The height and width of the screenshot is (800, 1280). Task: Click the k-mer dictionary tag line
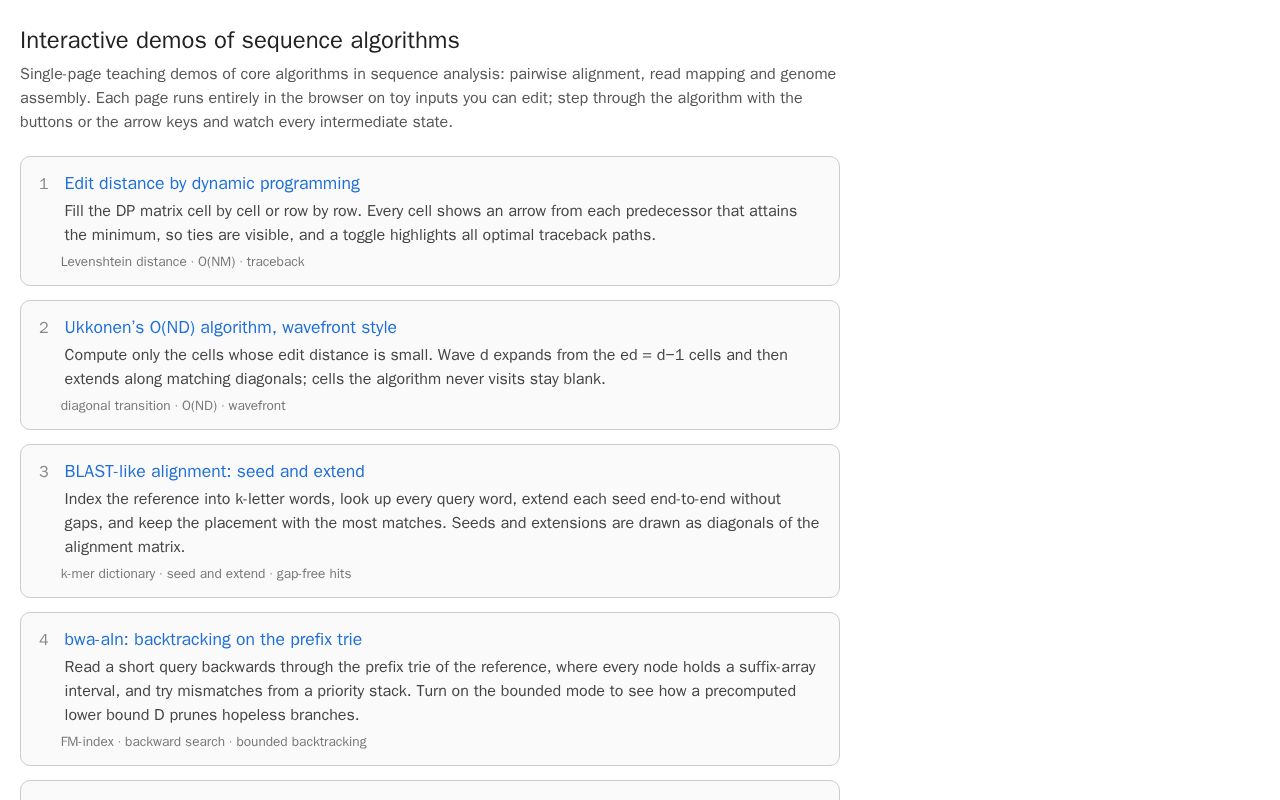point(206,574)
